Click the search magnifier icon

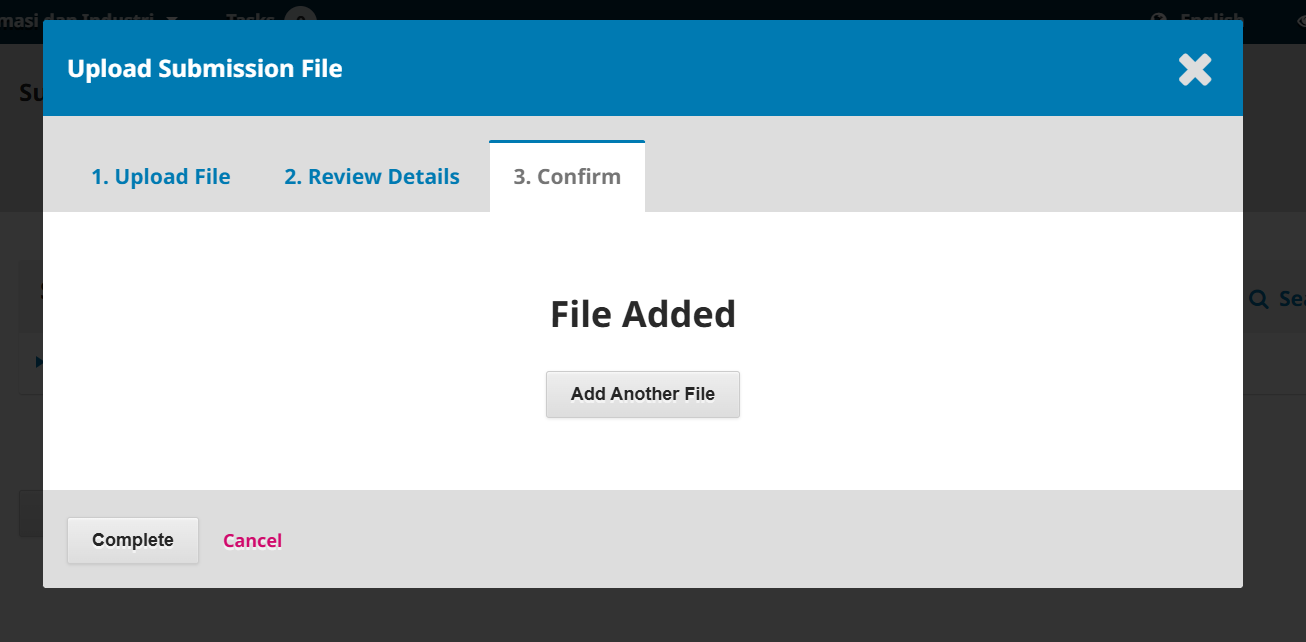coord(1259,298)
